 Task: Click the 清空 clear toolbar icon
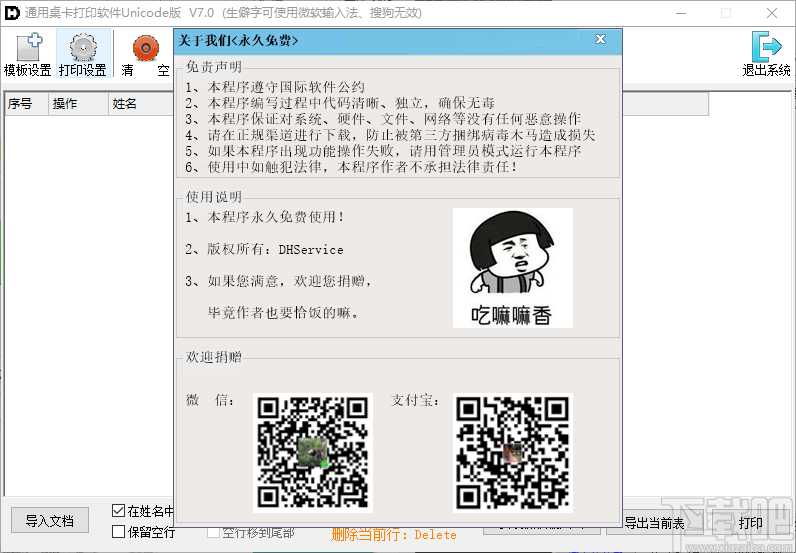pyautogui.click(x=146, y=54)
